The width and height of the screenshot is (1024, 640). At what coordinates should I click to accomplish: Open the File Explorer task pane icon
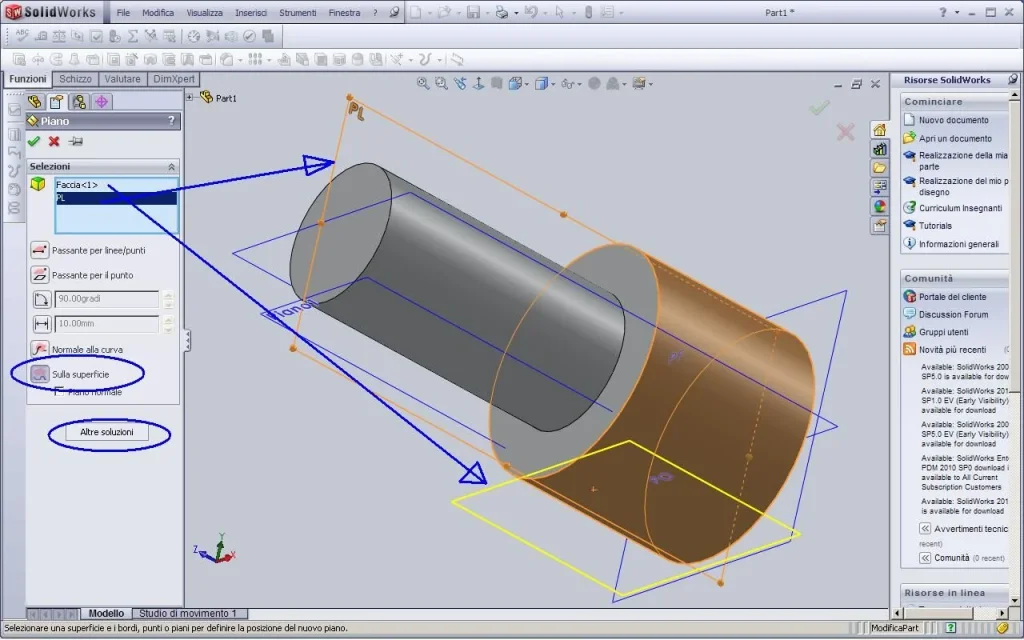tap(880, 168)
